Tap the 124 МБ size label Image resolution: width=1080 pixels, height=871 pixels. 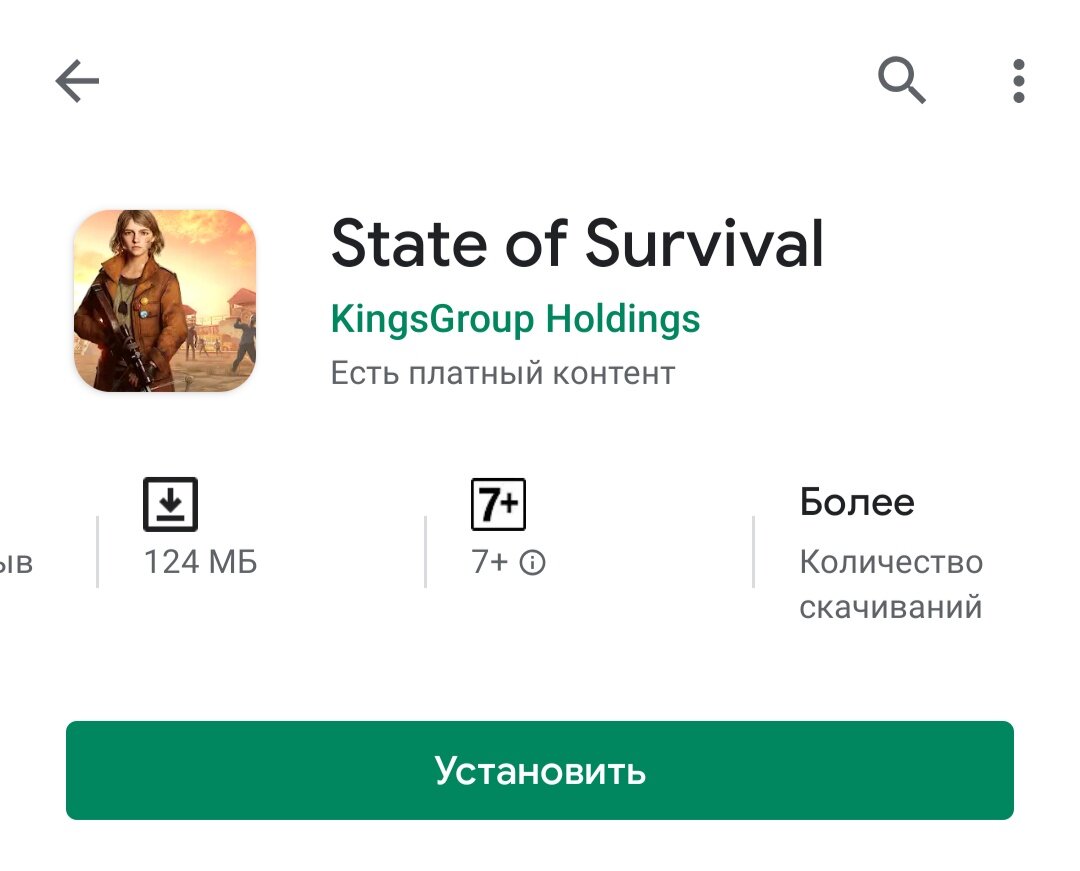pos(200,562)
